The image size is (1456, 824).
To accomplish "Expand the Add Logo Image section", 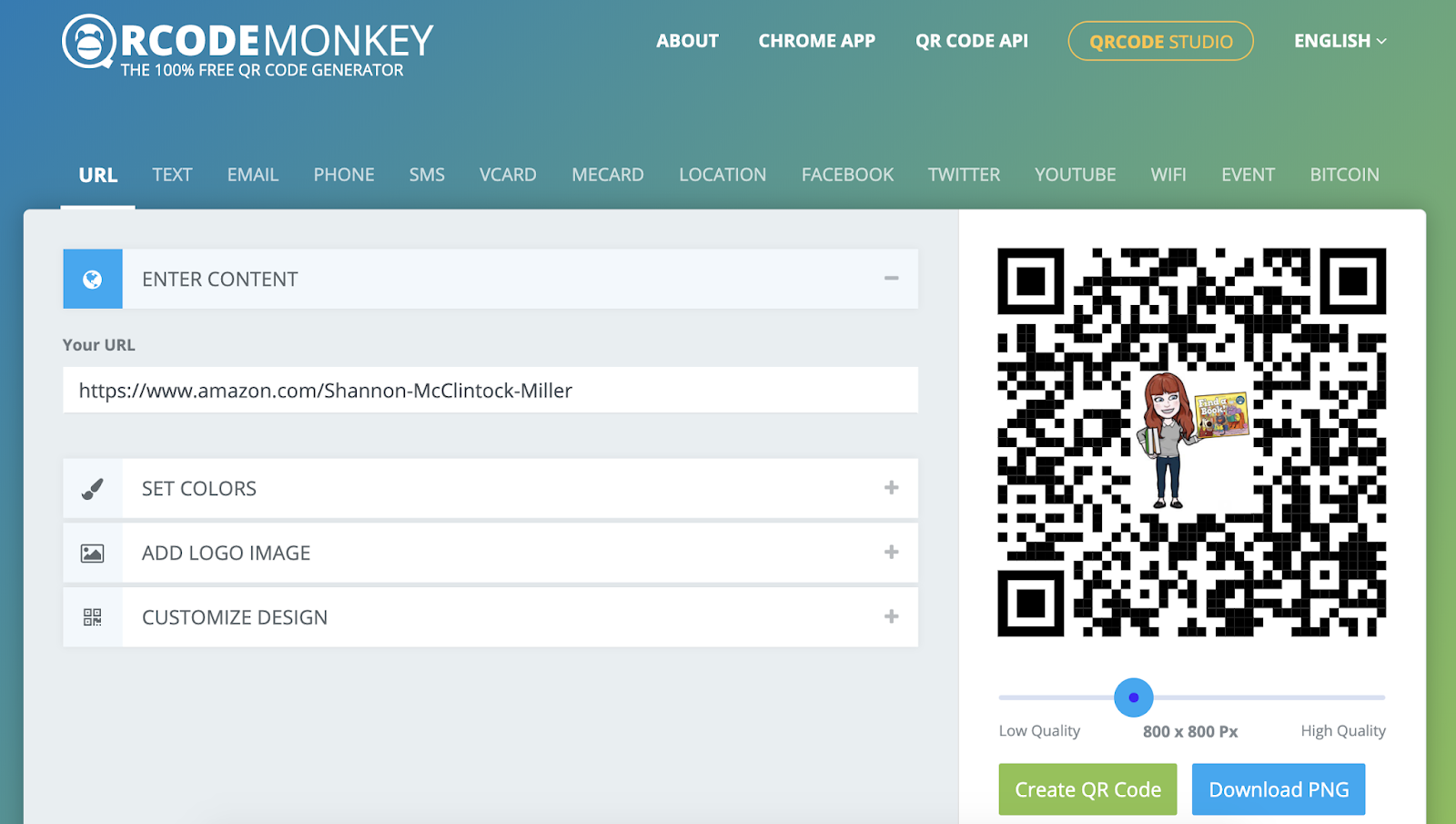I will tap(891, 553).
